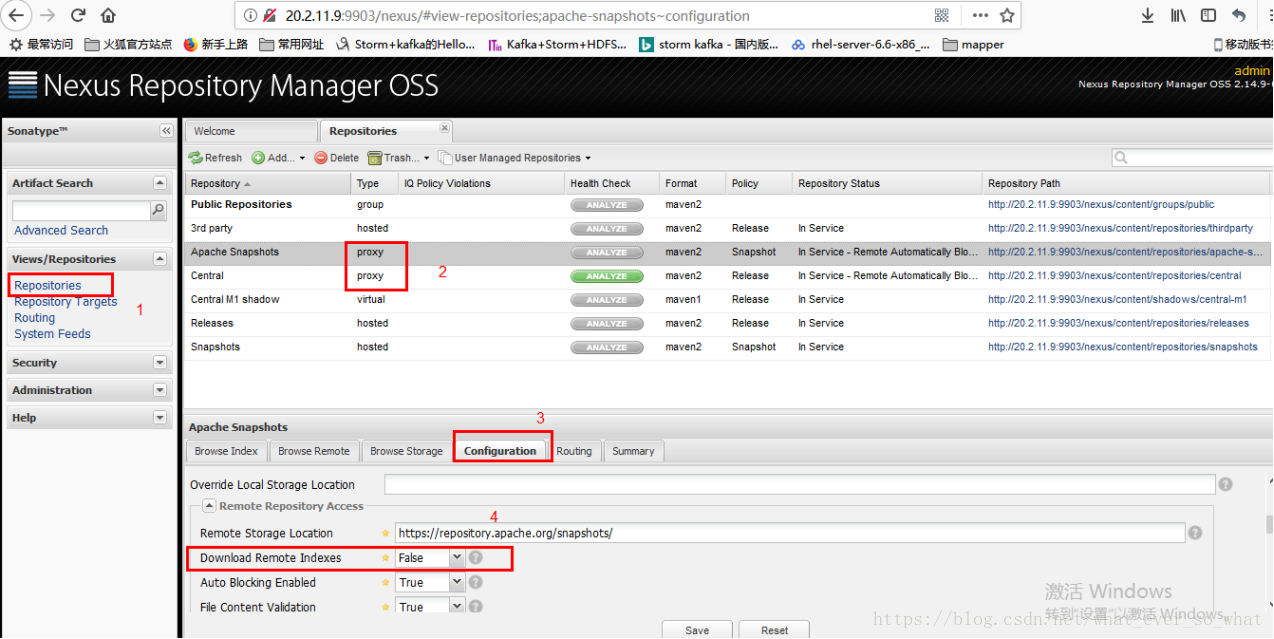The height and width of the screenshot is (639, 1274).
Task: Expand the Help panel
Action: 160,417
